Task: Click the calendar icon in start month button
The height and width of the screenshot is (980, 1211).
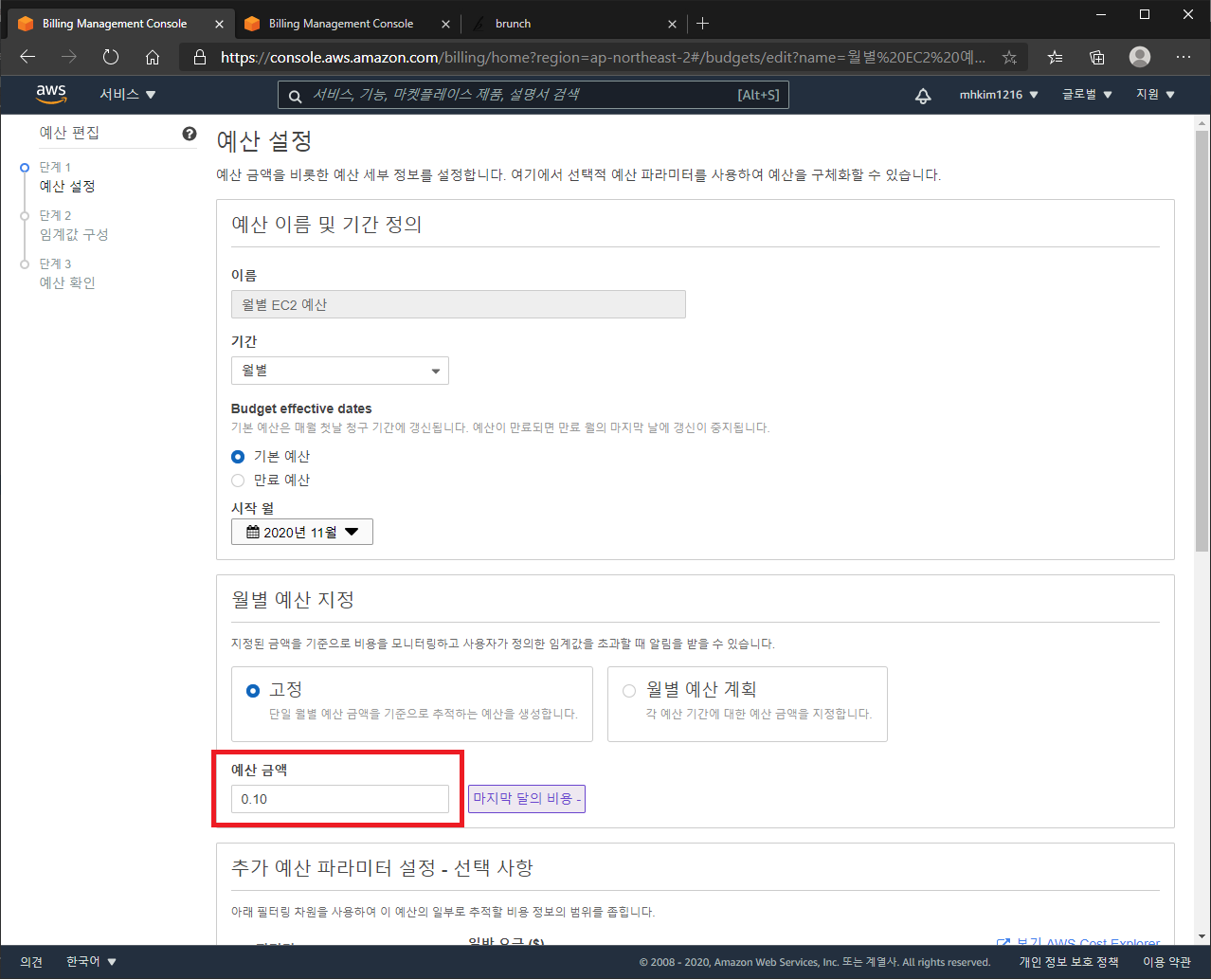Action: (x=253, y=532)
